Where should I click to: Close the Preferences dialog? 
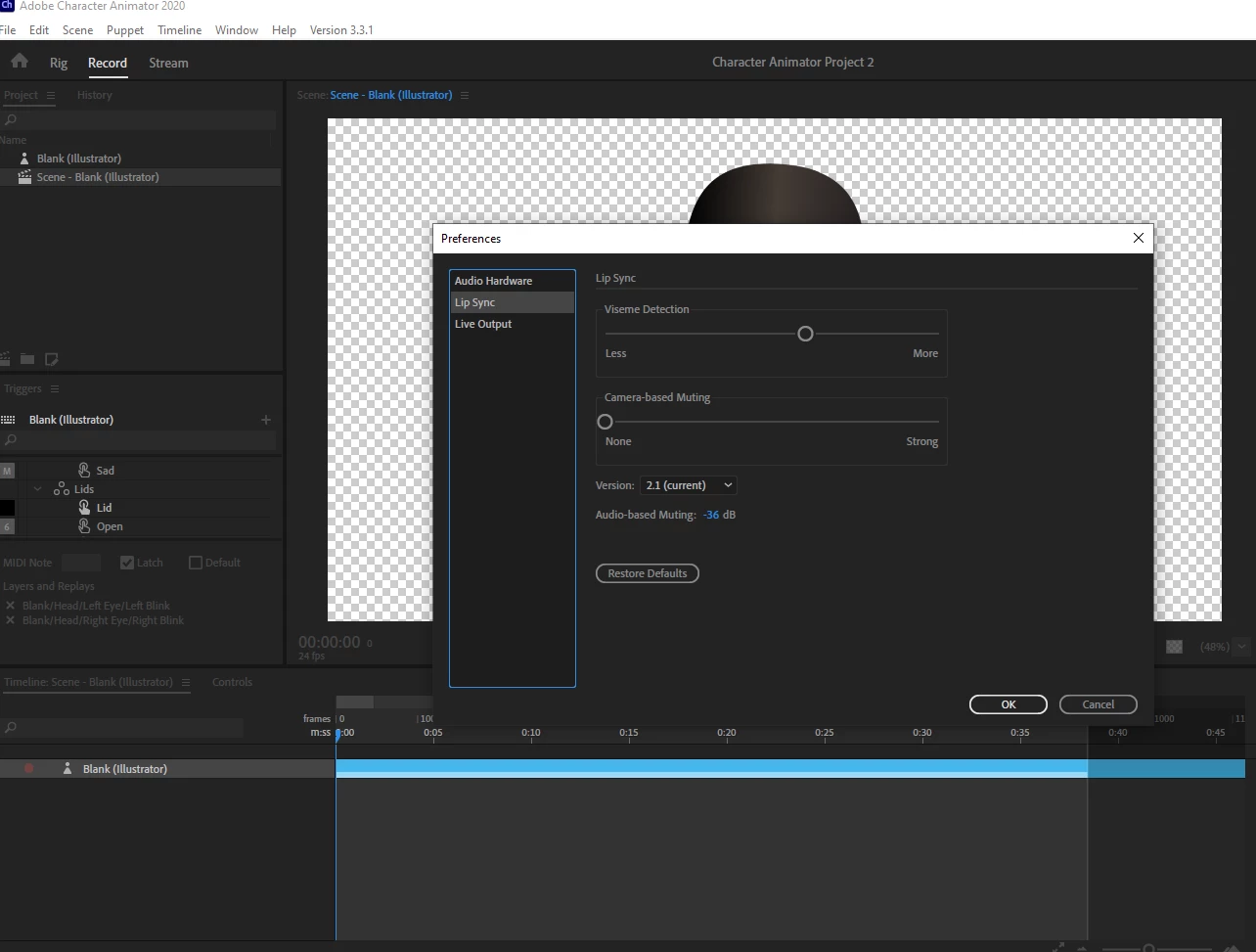click(x=1138, y=238)
